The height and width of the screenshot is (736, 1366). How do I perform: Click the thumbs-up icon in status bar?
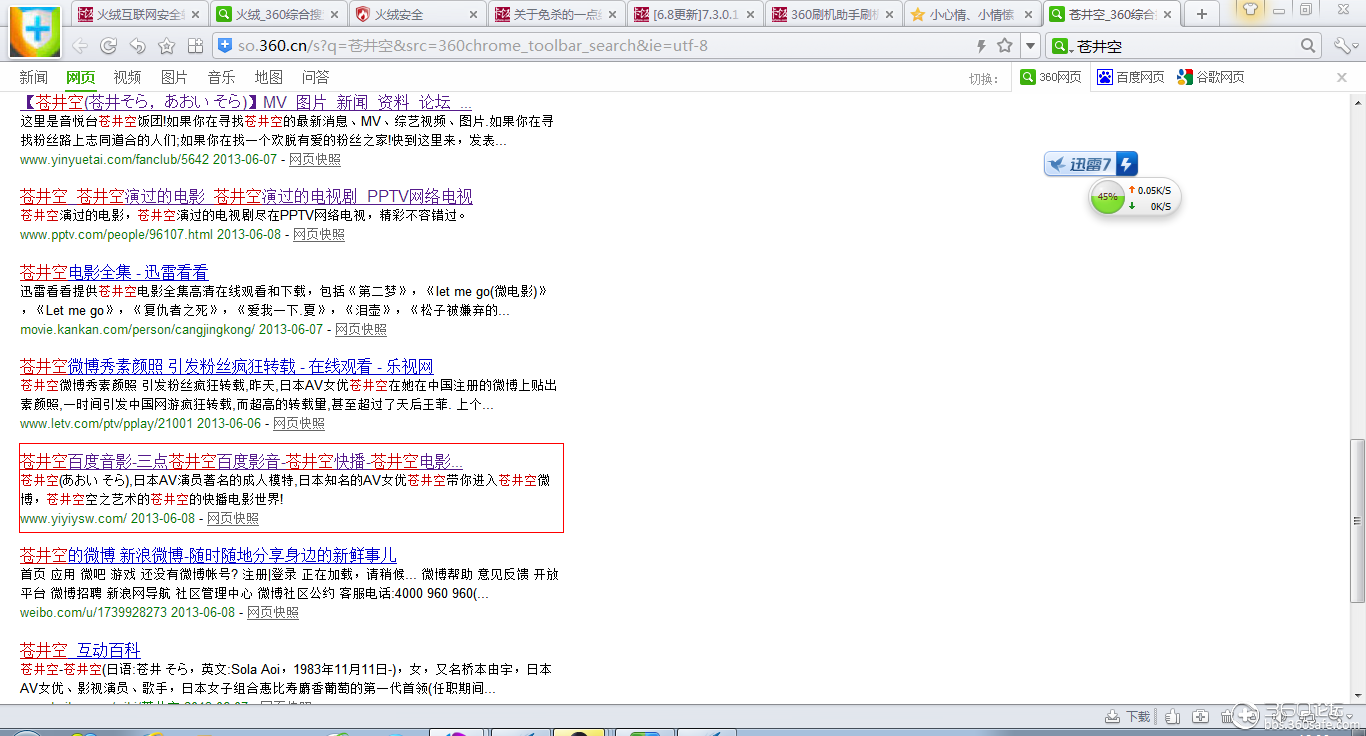[x=1173, y=717]
